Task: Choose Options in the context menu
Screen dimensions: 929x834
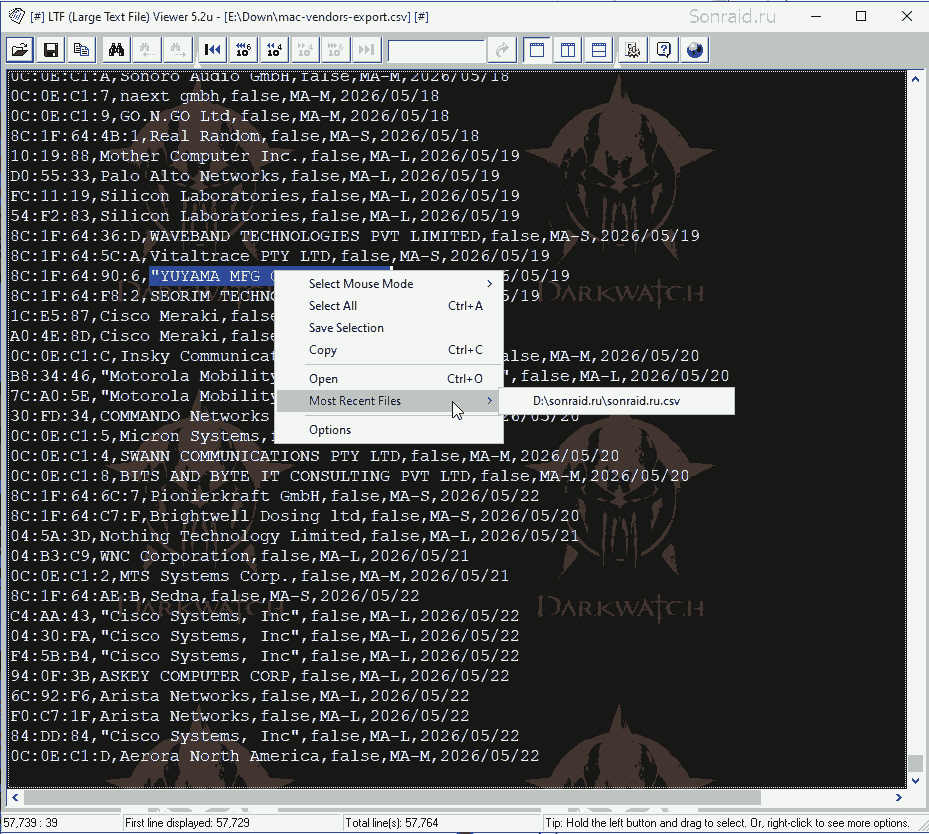Action: (x=389, y=429)
